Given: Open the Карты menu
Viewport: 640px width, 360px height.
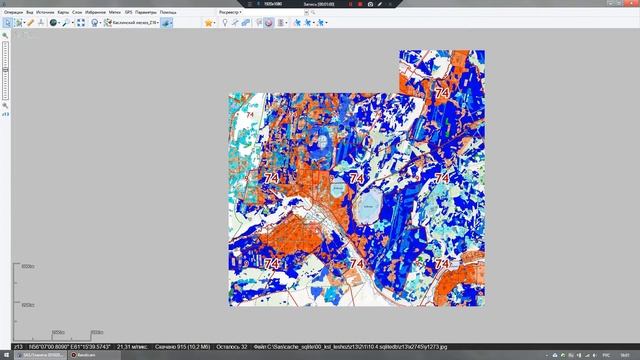Looking at the screenshot, I should 63,13.
